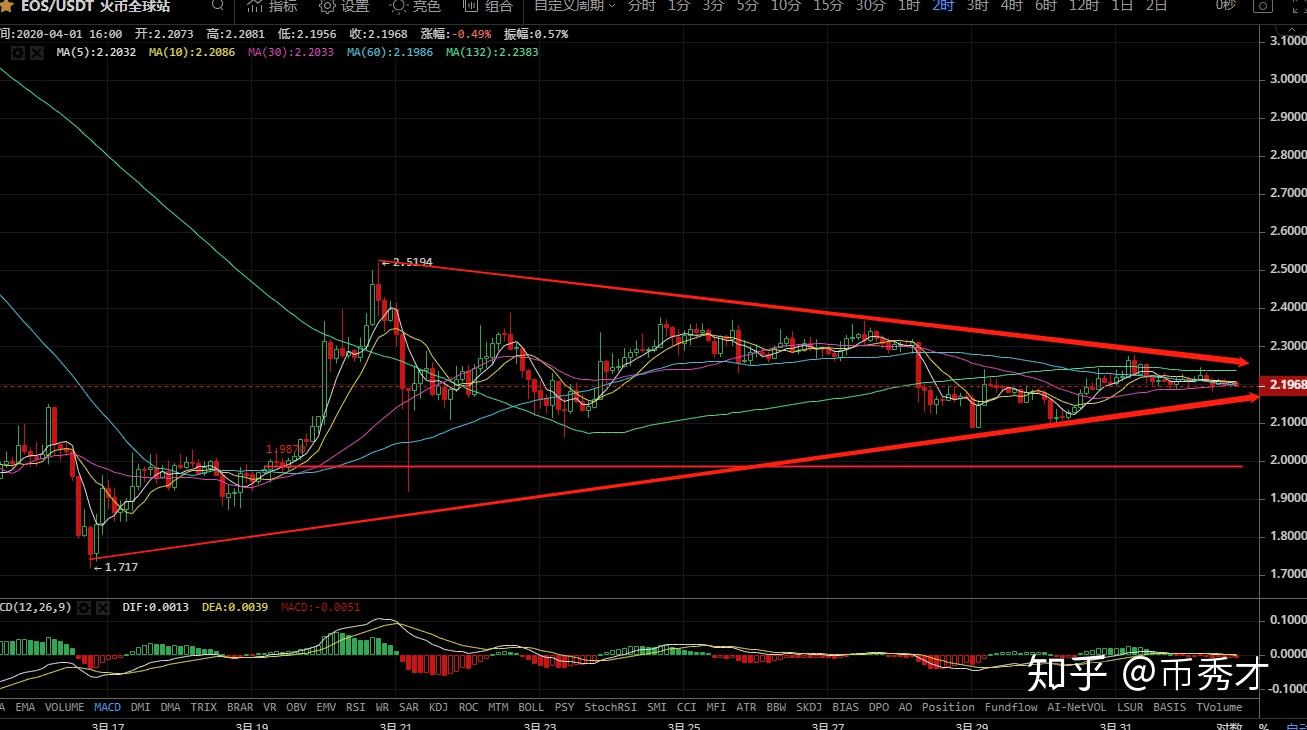The width and height of the screenshot is (1307, 730).
Task: Open the symbol search magnifier
Action: 217,5
